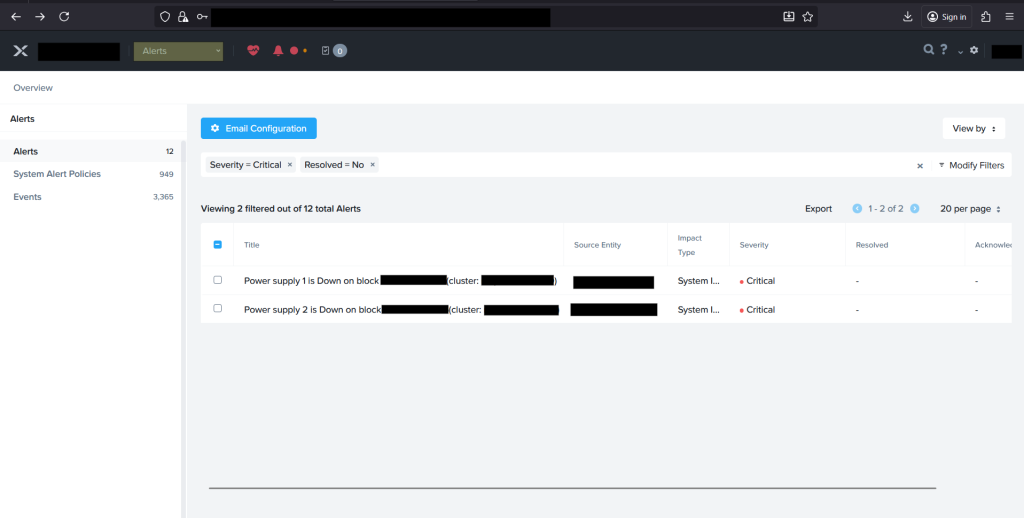Click the horizontal scrollbar under the table
The image size is (1024, 518).
tap(572, 488)
